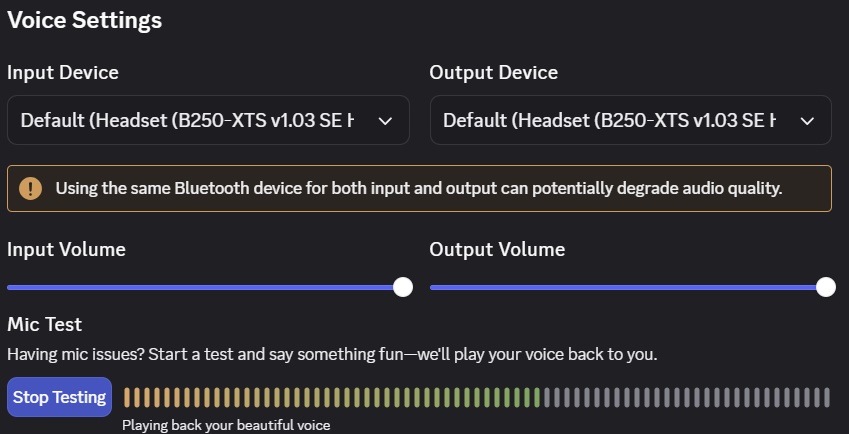Screen dimensions: 849x434
Task: Click the Input Device chevron arrow
Action: tap(385, 121)
